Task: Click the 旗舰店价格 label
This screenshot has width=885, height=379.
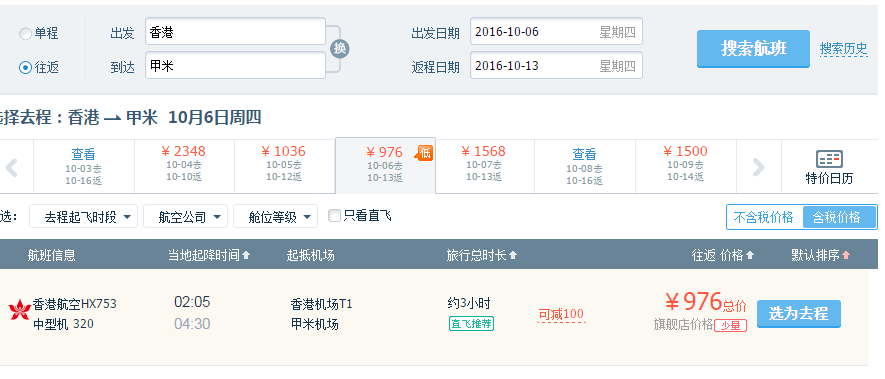Action: click(684, 325)
